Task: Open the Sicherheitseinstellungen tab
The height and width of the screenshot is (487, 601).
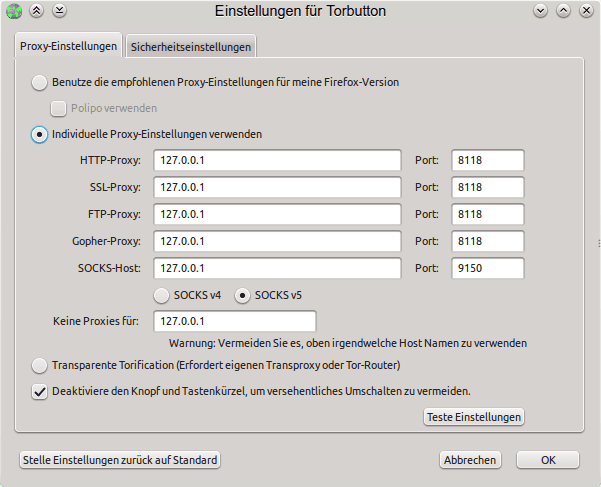Action: (x=191, y=47)
